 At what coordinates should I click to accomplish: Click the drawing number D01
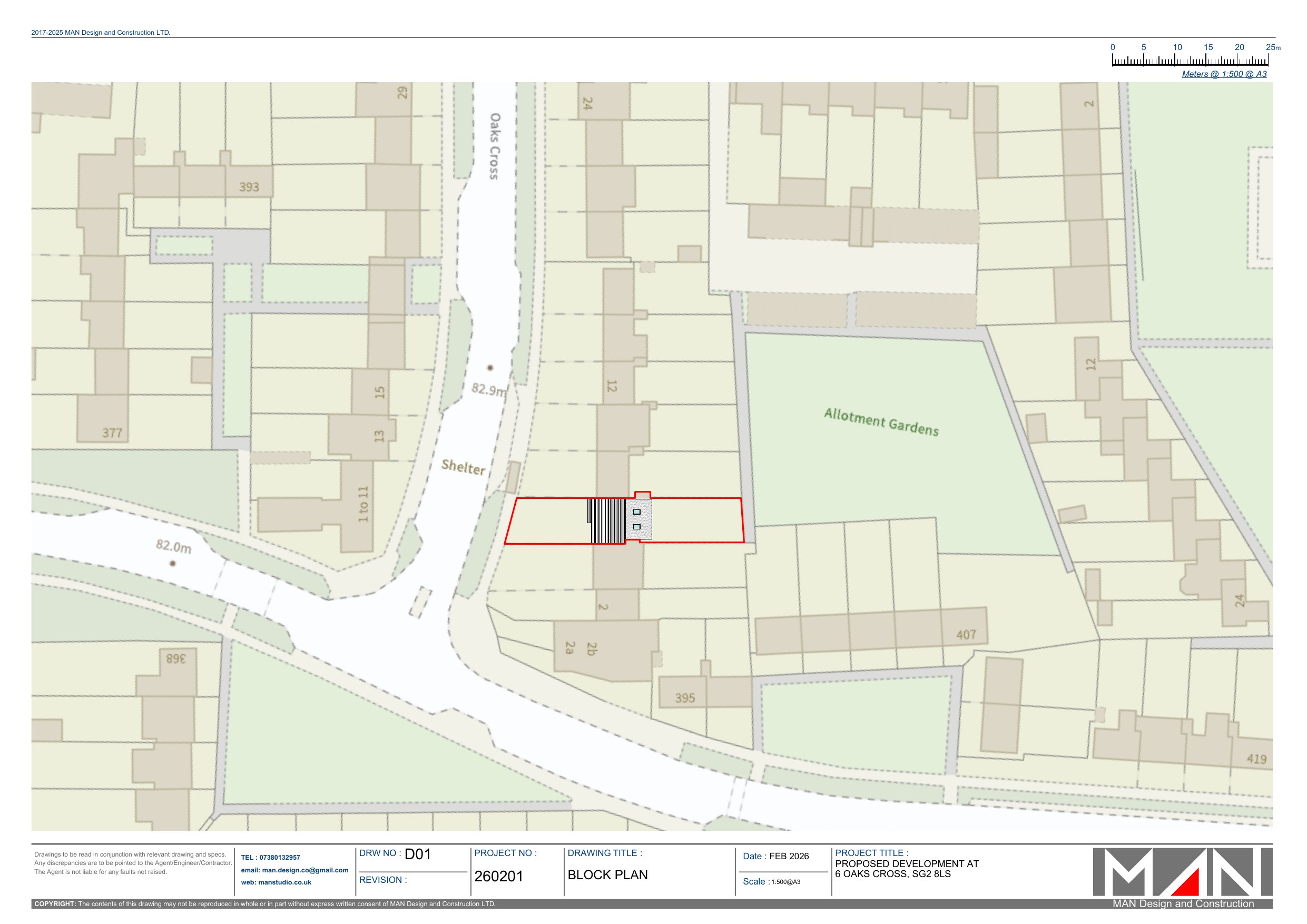pyautogui.click(x=417, y=854)
